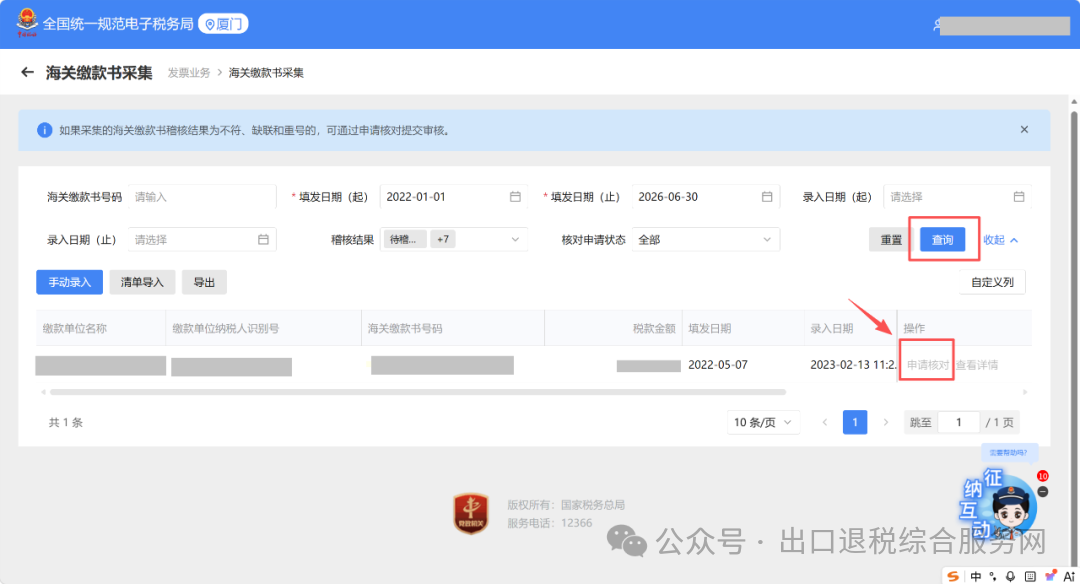This screenshot has width=1080, height=584.
Task: Open calendar for 填发日期（起）
Action: pyautogui.click(x=515, y=197)
